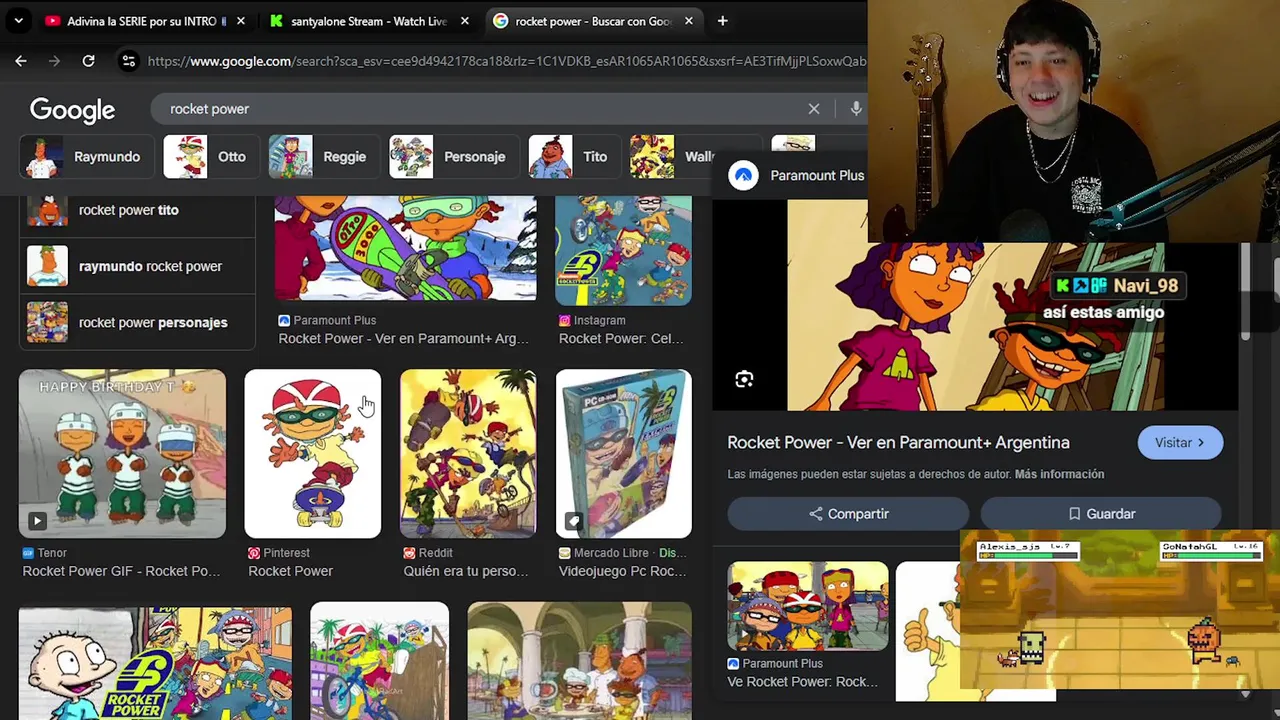Open the Instagram Rocket Power image result
The height and width of the screenshot is (720, 1280).
623,250
